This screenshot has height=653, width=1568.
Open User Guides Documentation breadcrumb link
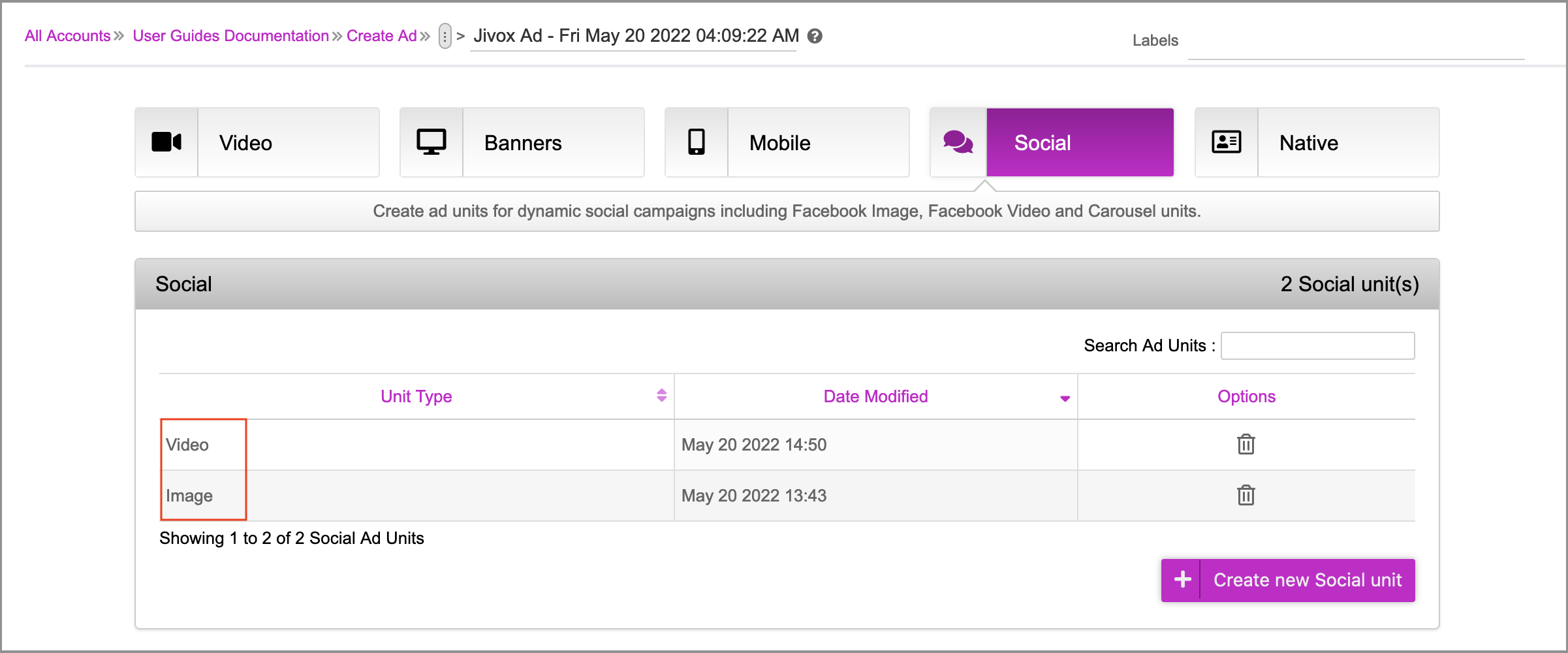[x=230, y=36]
